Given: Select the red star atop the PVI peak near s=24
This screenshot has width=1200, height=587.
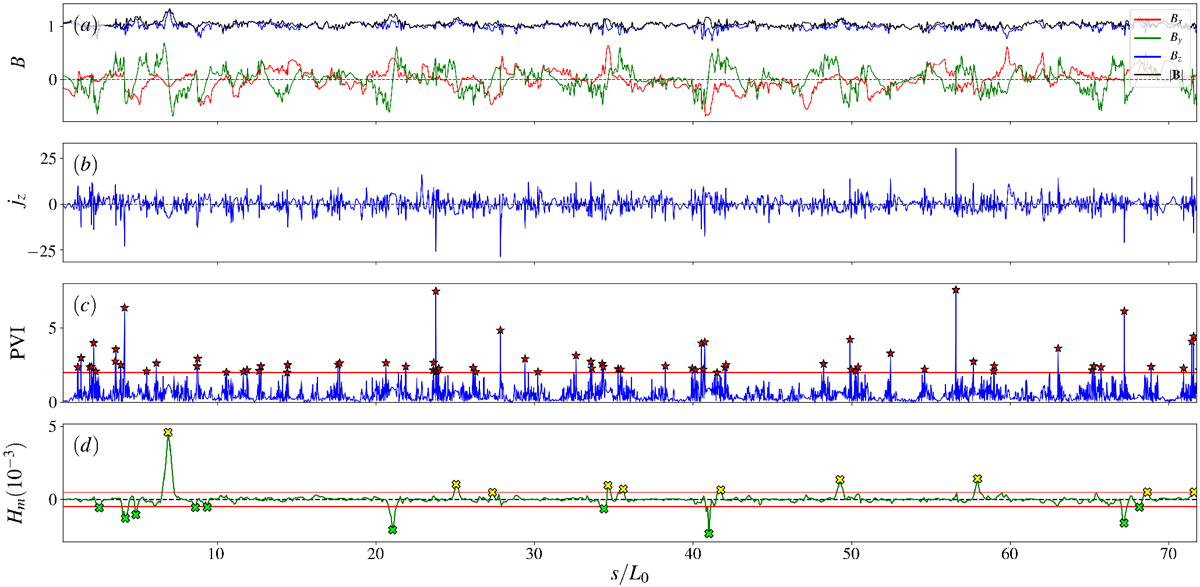Looking at the screenshot, I should (x=436, y=291).
